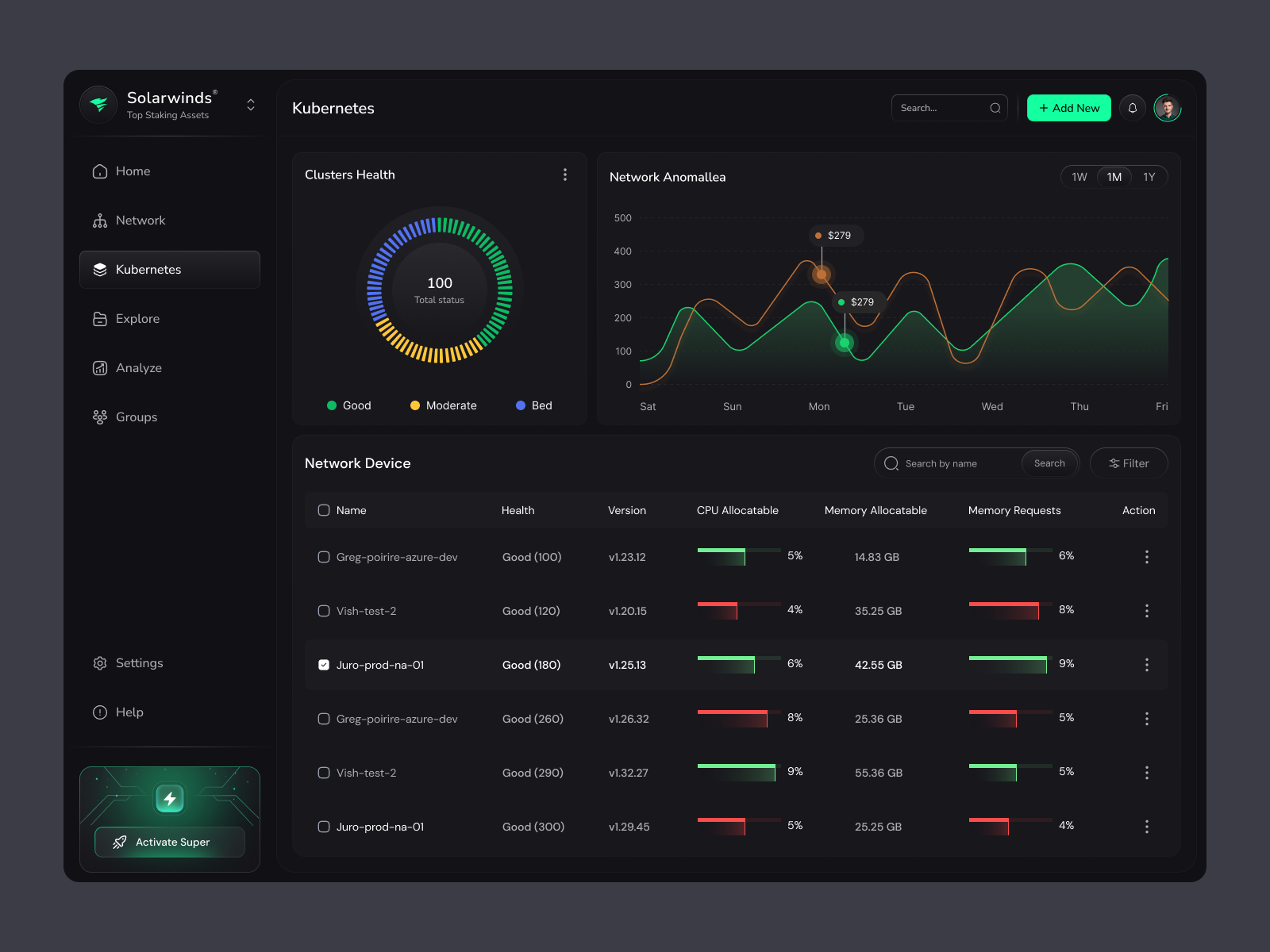The height and width of the screenshot is (952, 1270).
Task: Open the Filter button
Action: pos(1129,463)
